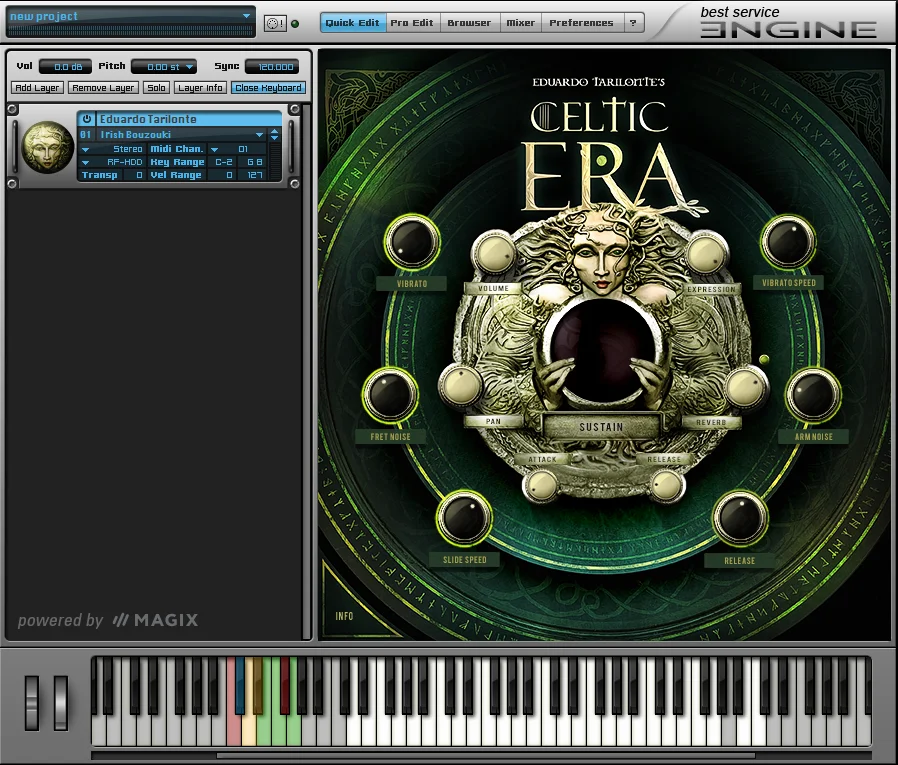Screen dimensions: 898x765
Task: Turn the Vibrato knob
Action: tap(411, 242)
